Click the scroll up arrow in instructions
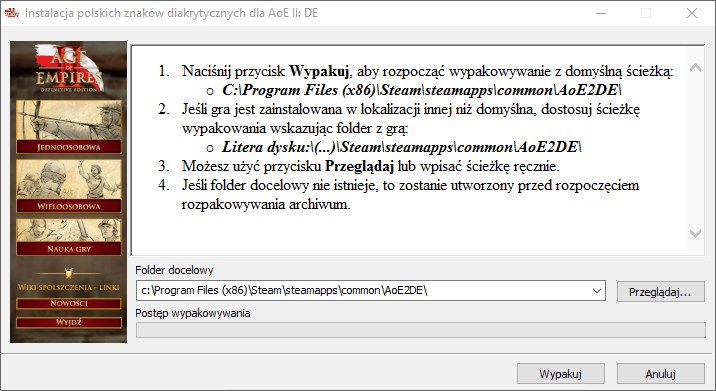Viewport: 716px width, 391px height. coord(695,68)
